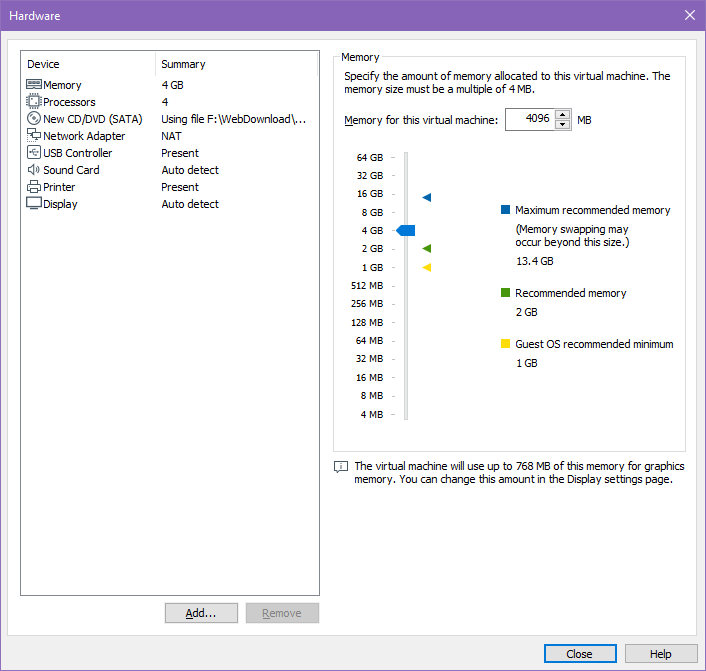This screenshot has height=671, width=706.
Task: Click the slider track near 4 MB
Action: click(x=406, y=414)
